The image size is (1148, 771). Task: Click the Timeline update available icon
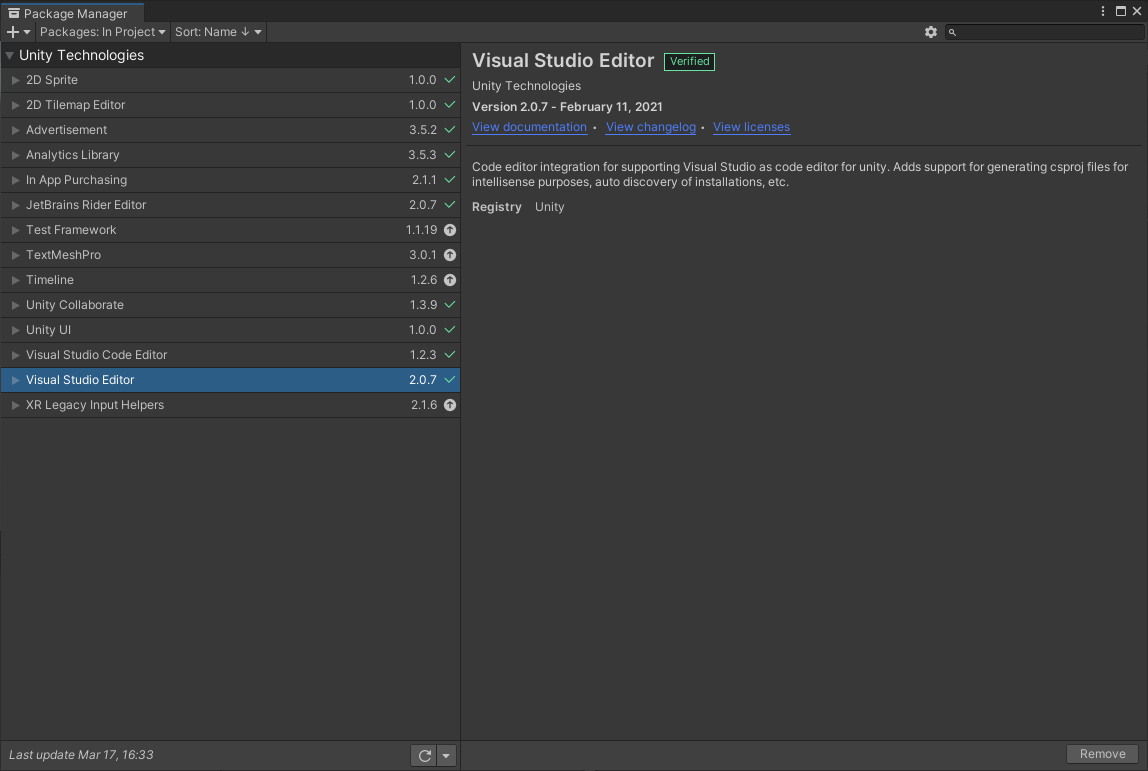tap(450, 280)
